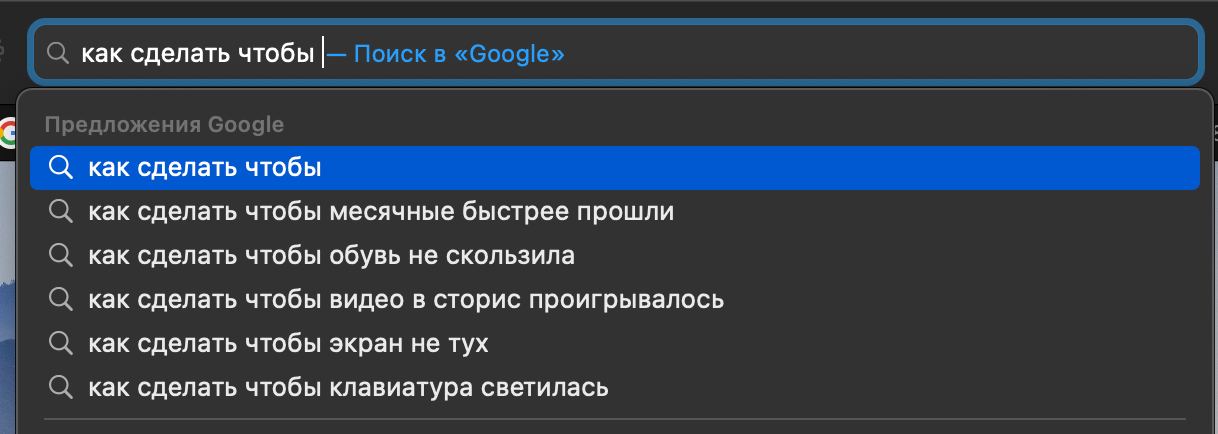This screenshot has width=1218, height=434.
Task: Click magnifier icon next to «месячные быстрее прошли» suggestion
Action: (61, 212)
